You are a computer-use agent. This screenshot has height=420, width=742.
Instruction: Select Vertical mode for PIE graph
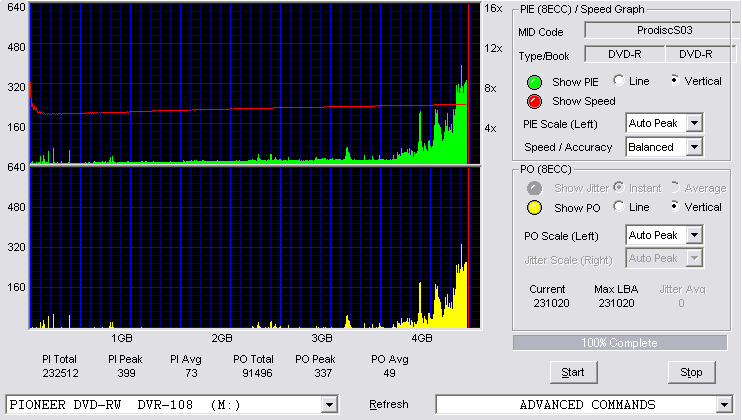pos(675,80)
